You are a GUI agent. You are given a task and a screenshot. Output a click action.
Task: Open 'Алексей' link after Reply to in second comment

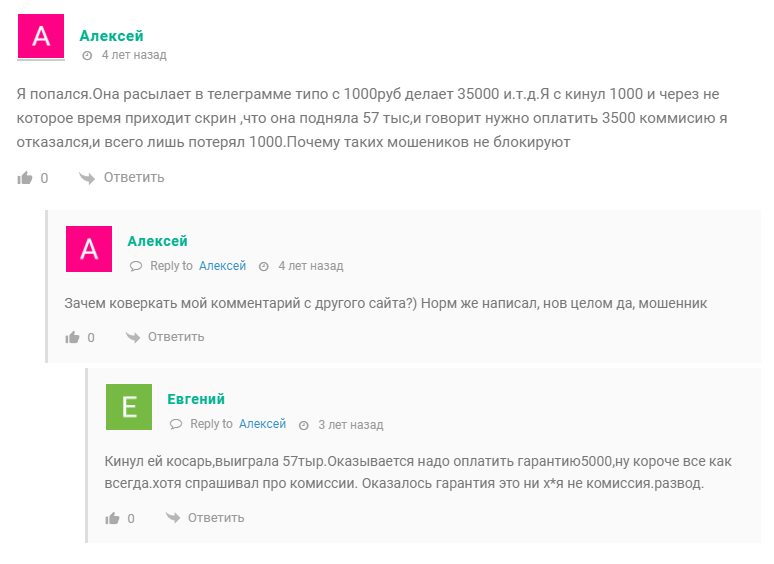[222, 265]
